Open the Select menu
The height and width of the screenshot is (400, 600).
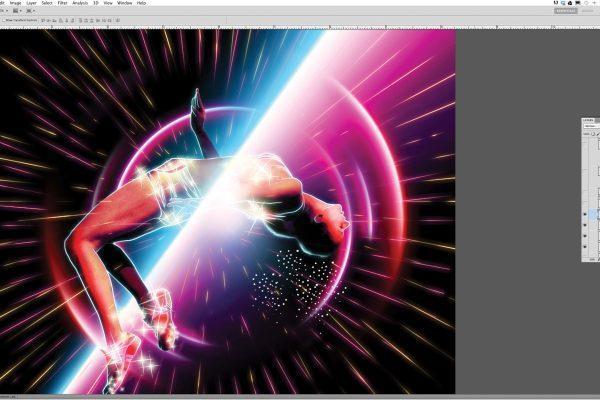pyautogui.click(x=47, y=3)
